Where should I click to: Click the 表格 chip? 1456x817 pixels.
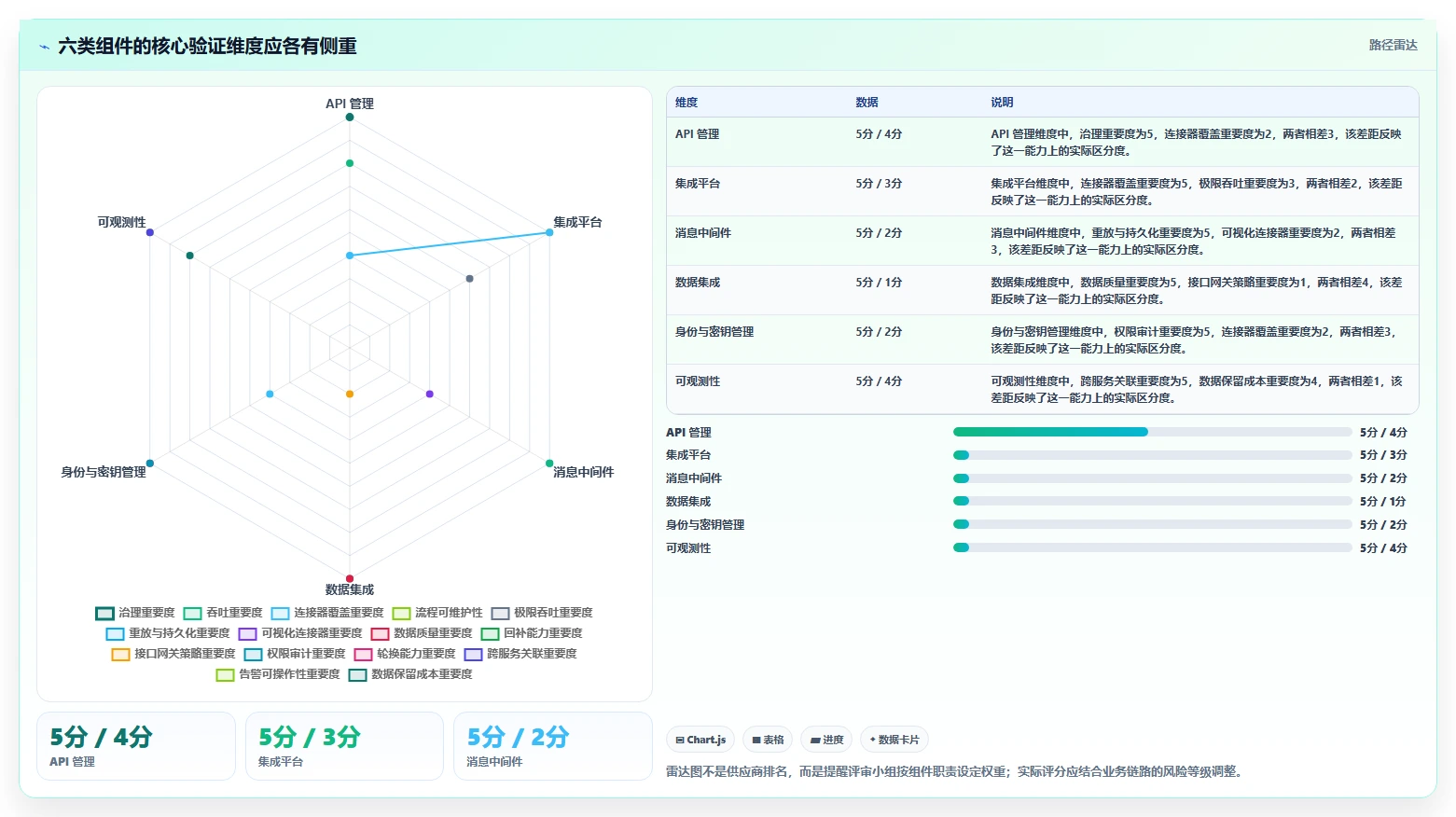point(768,740)
